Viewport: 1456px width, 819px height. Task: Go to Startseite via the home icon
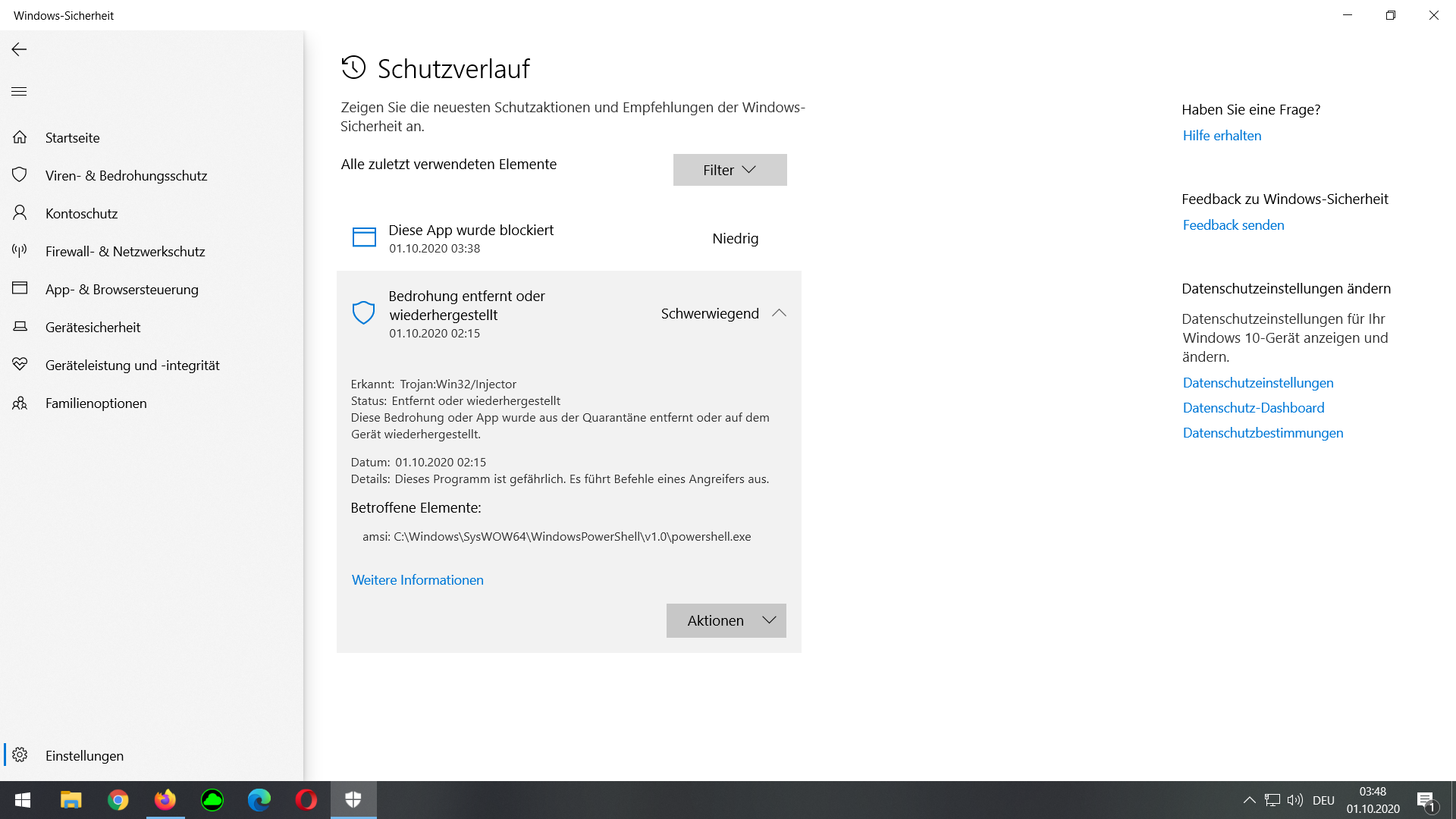73,137
